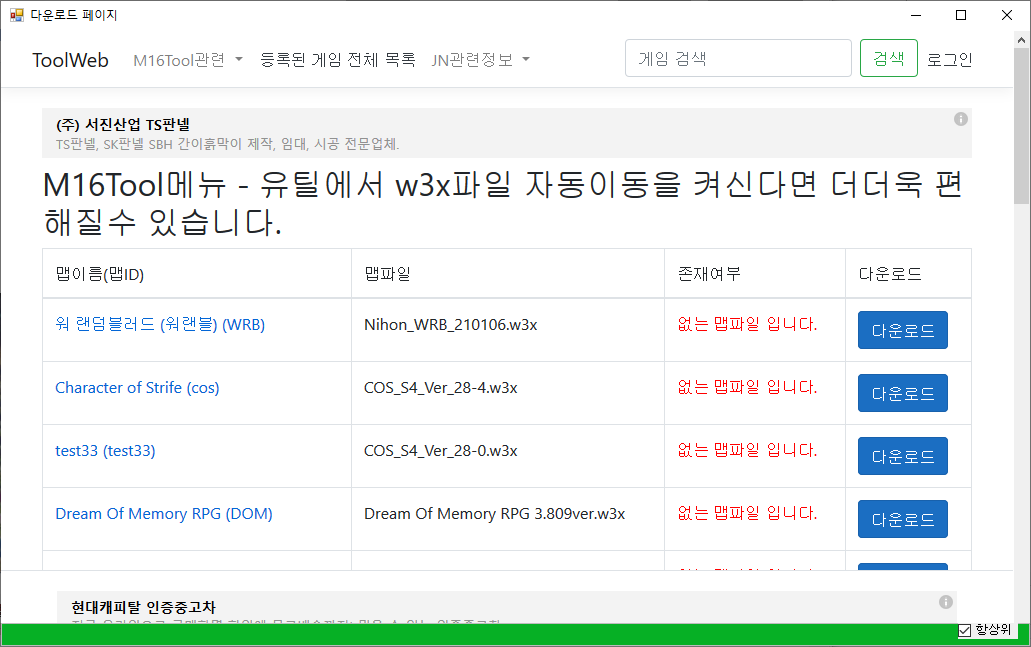Click the green 검색 button
This screenshot has width=1031, height=647.
tap(888, 58)
